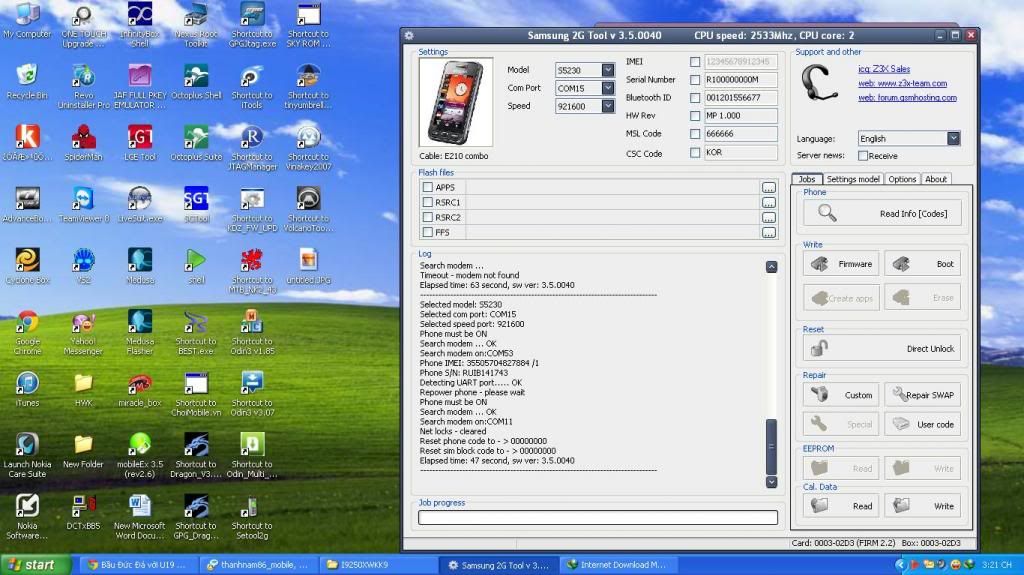Browse for the RSRC1 flash file
1024x575 pixels.
(x=769, y=203)
